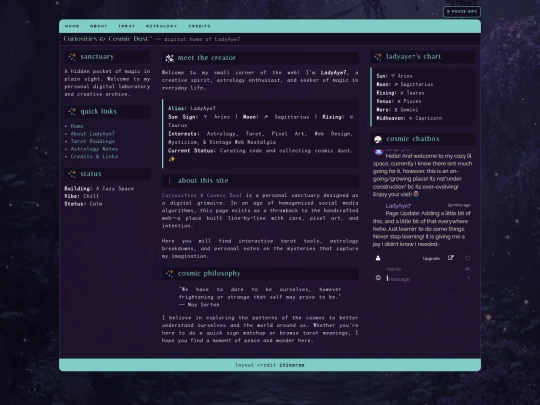
Task: Click the chatbox message input field
Action: pos(424,279)
